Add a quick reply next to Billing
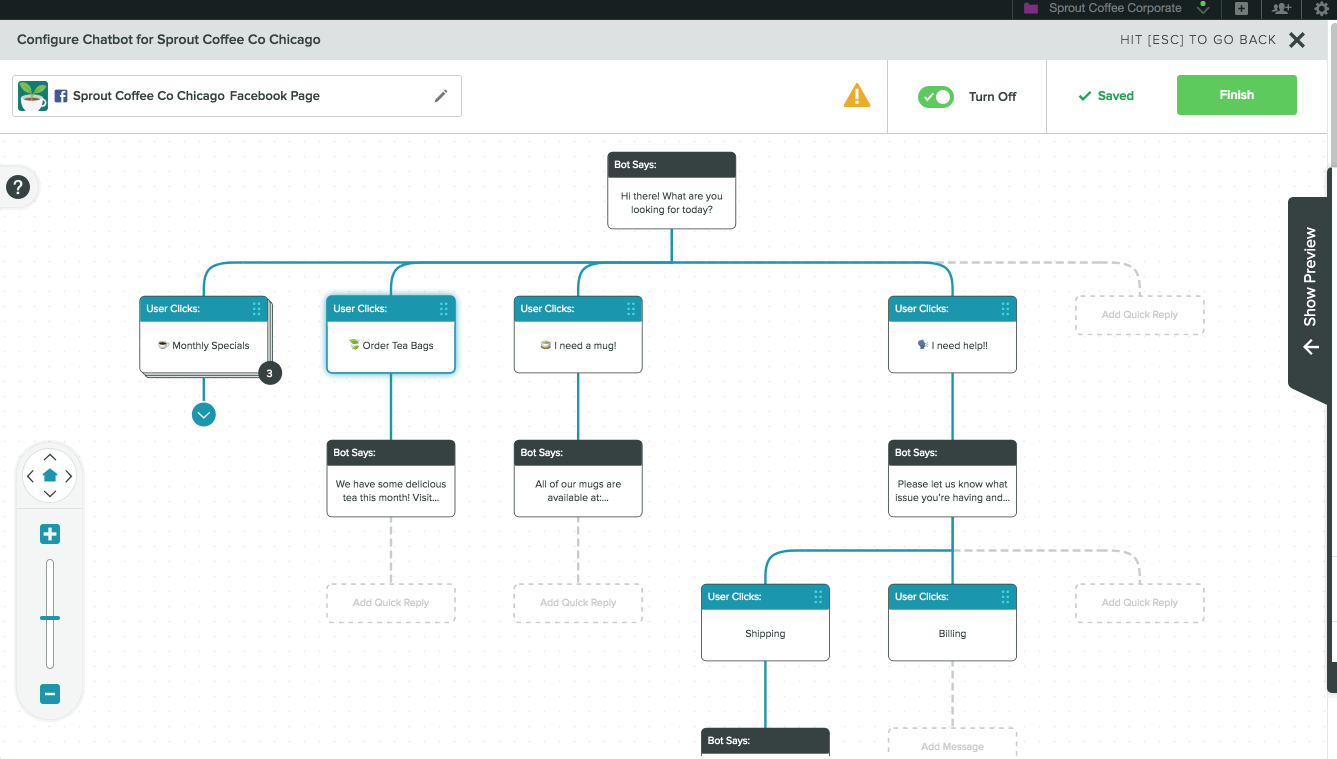 [x=1139, y=603]
